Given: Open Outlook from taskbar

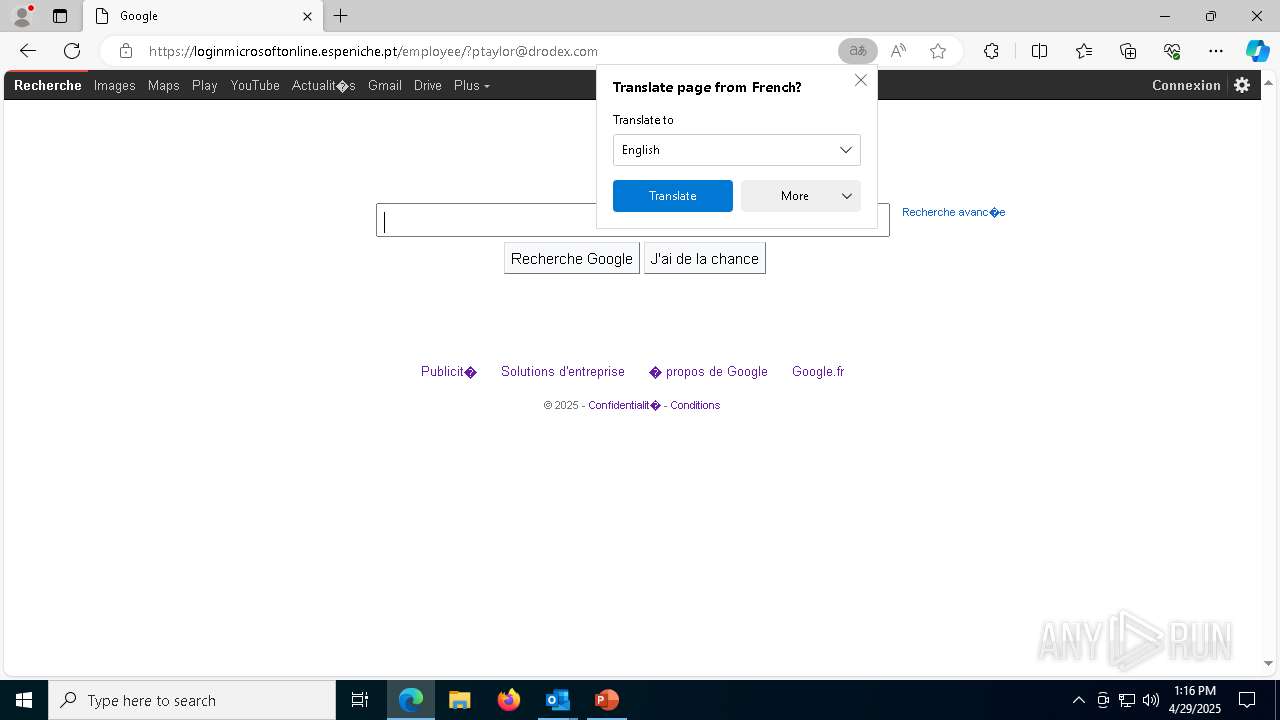Looking at the screenshot, I should [x=557, y=700].
